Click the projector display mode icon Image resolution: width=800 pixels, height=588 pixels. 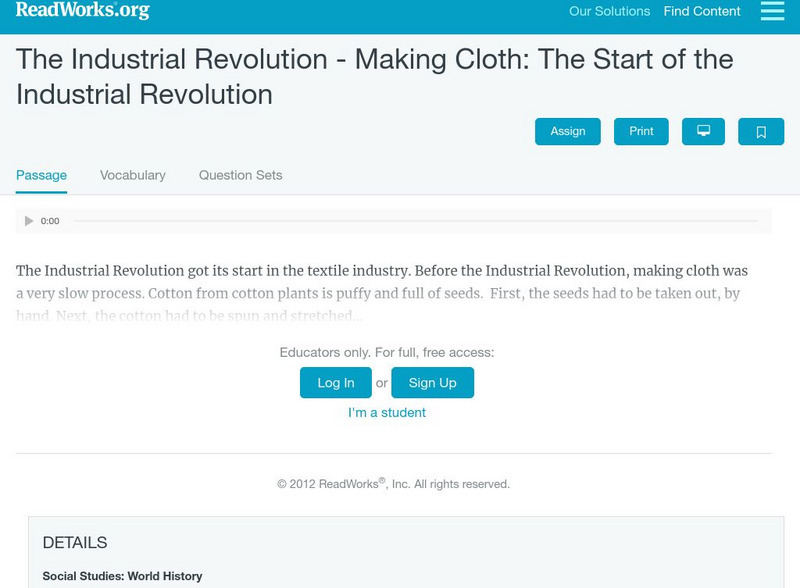point(703,132)
